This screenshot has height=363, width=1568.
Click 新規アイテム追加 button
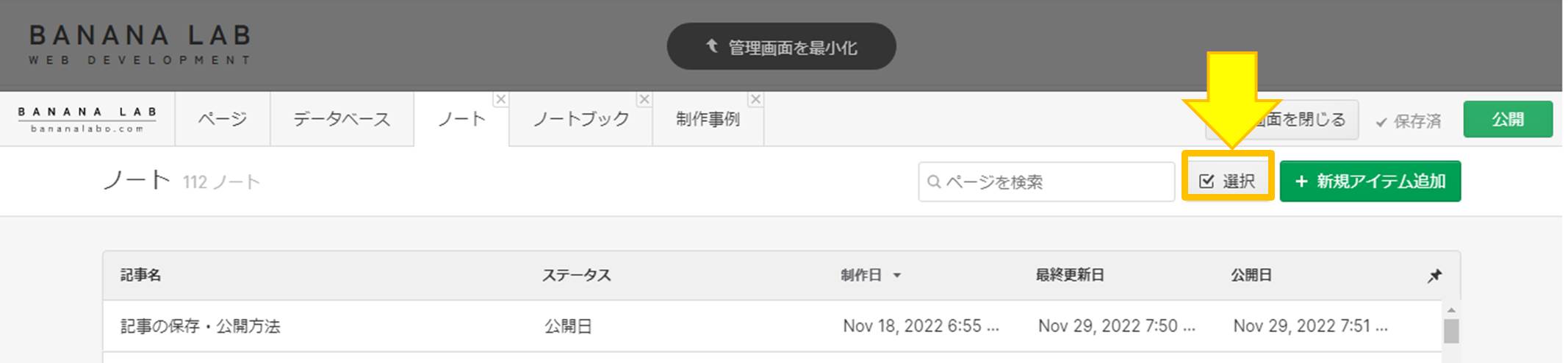pos(1370,181)
